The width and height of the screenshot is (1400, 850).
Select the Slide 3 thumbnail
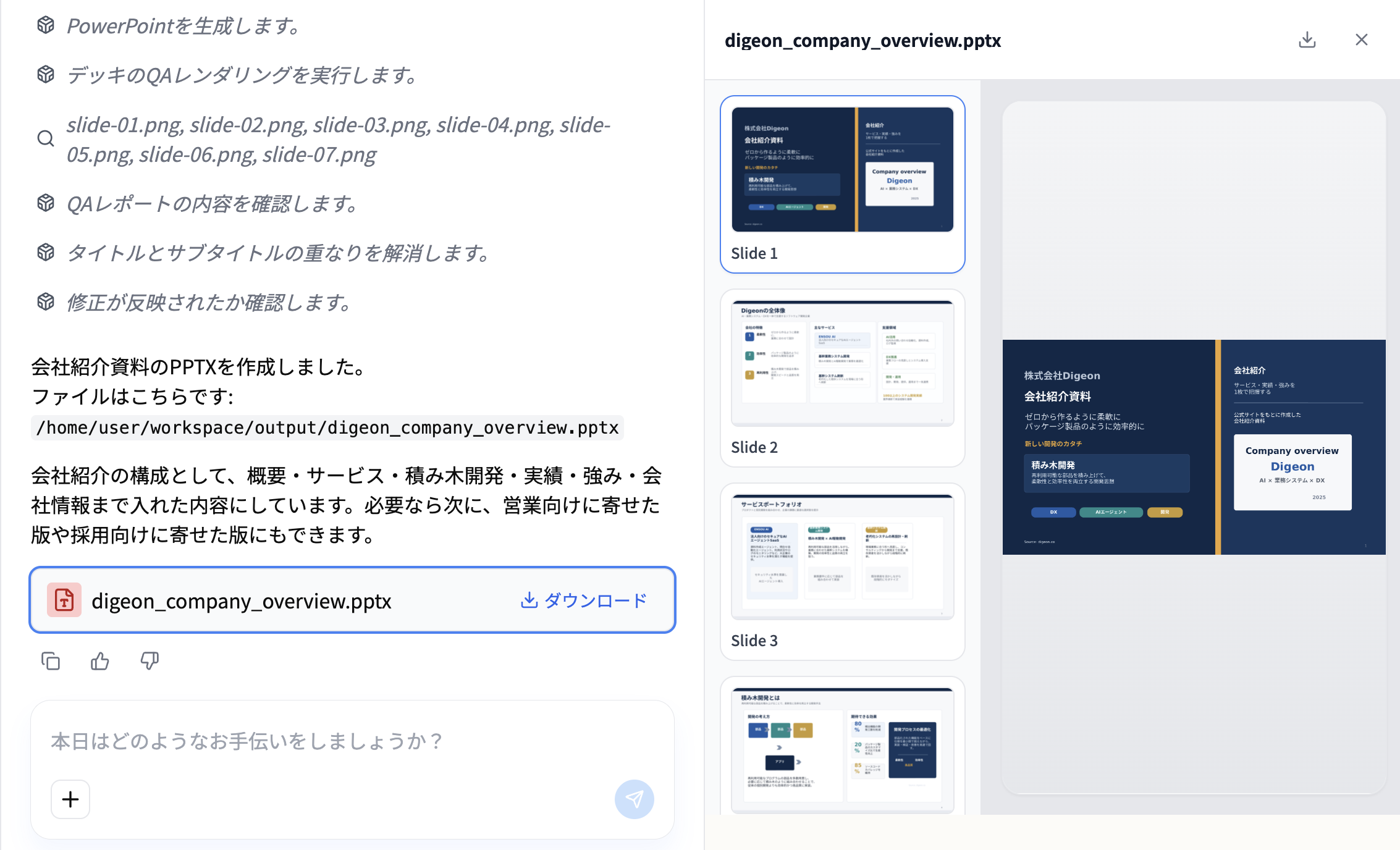coord(842,557)
